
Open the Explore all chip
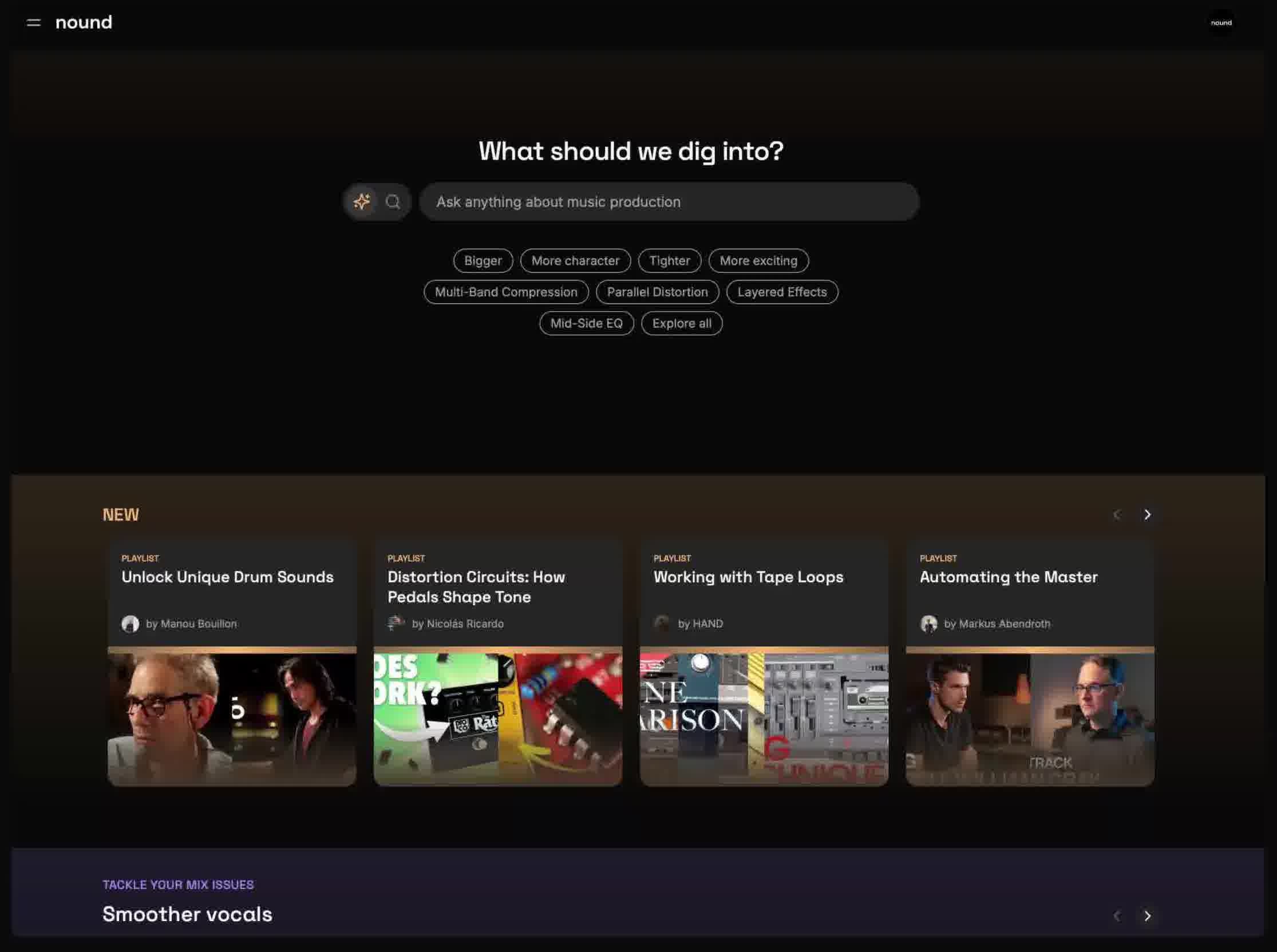[x=682, y=323]
